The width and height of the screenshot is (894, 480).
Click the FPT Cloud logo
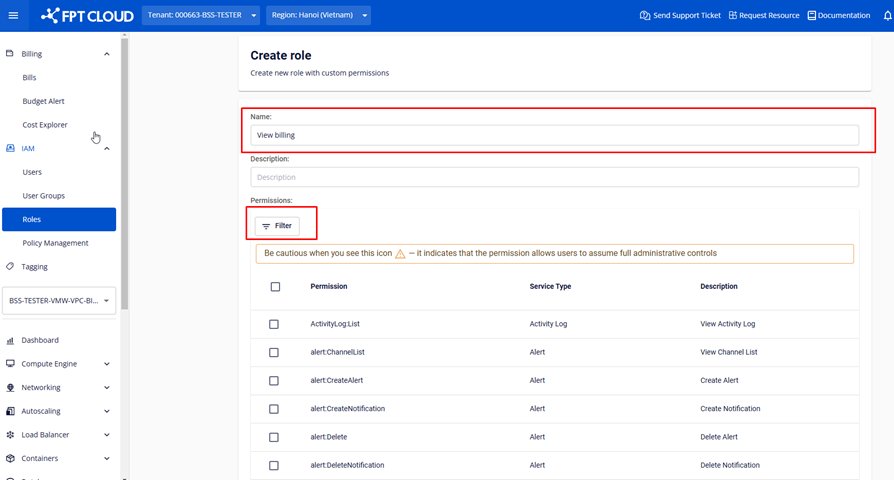coord(87,16)
